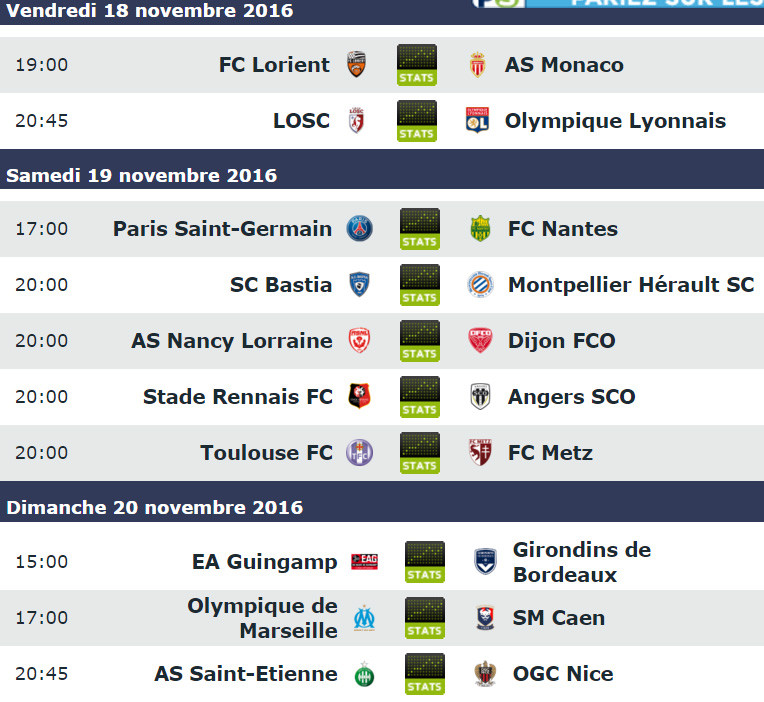Screen dimensions: 764x702
Task: Open STATS for AS Saint-Etienne vs OGC Nice
Action: (x=424, y=674)
